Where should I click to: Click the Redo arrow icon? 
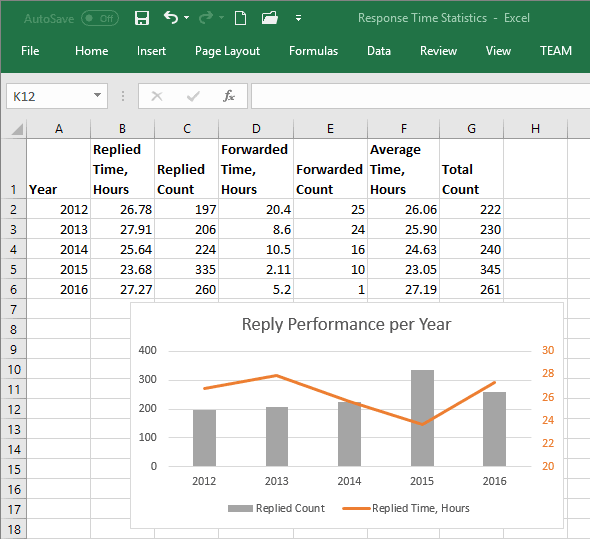[x=205, y=17]
